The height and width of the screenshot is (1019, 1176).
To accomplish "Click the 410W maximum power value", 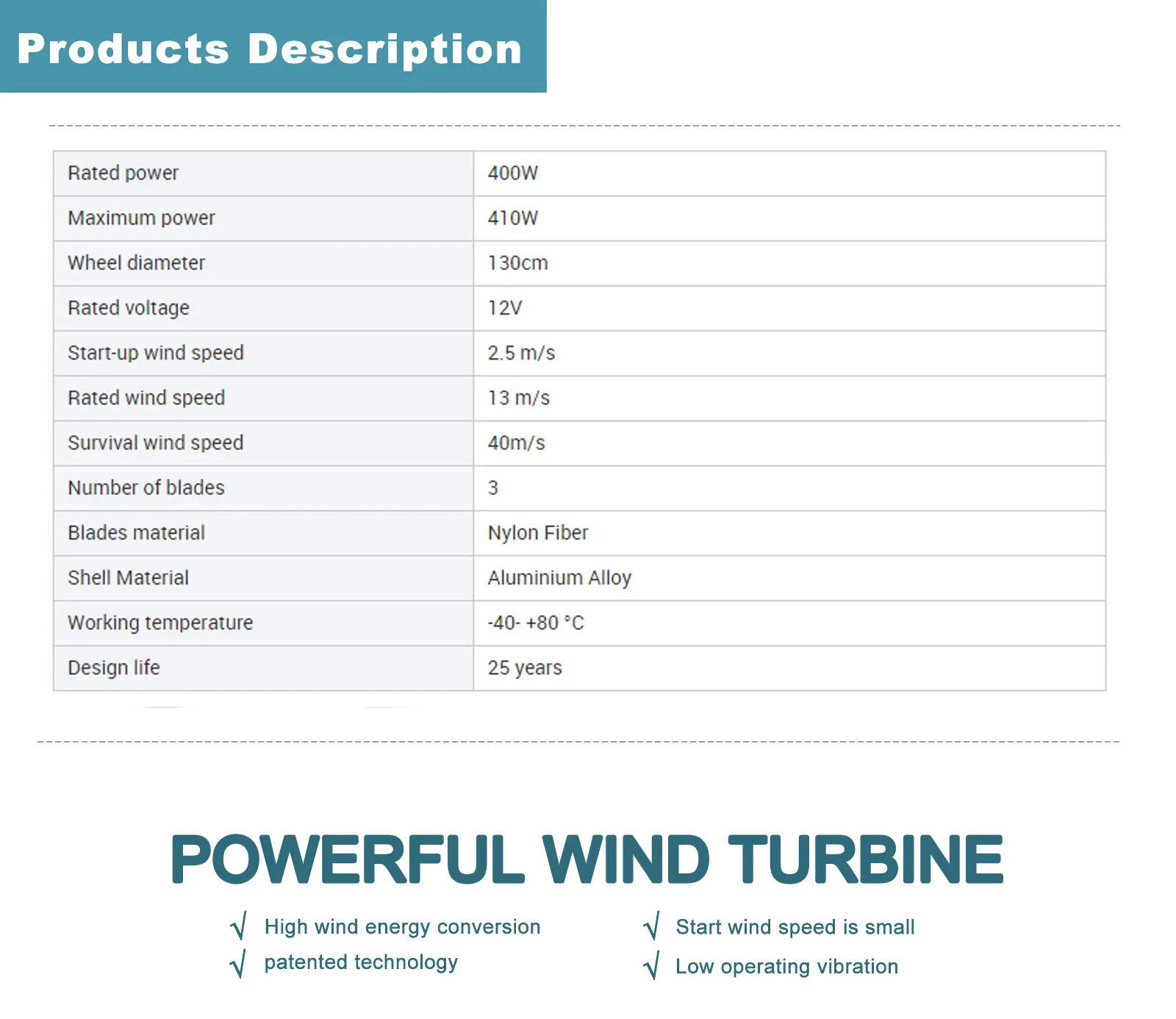I will coord(513,218).
